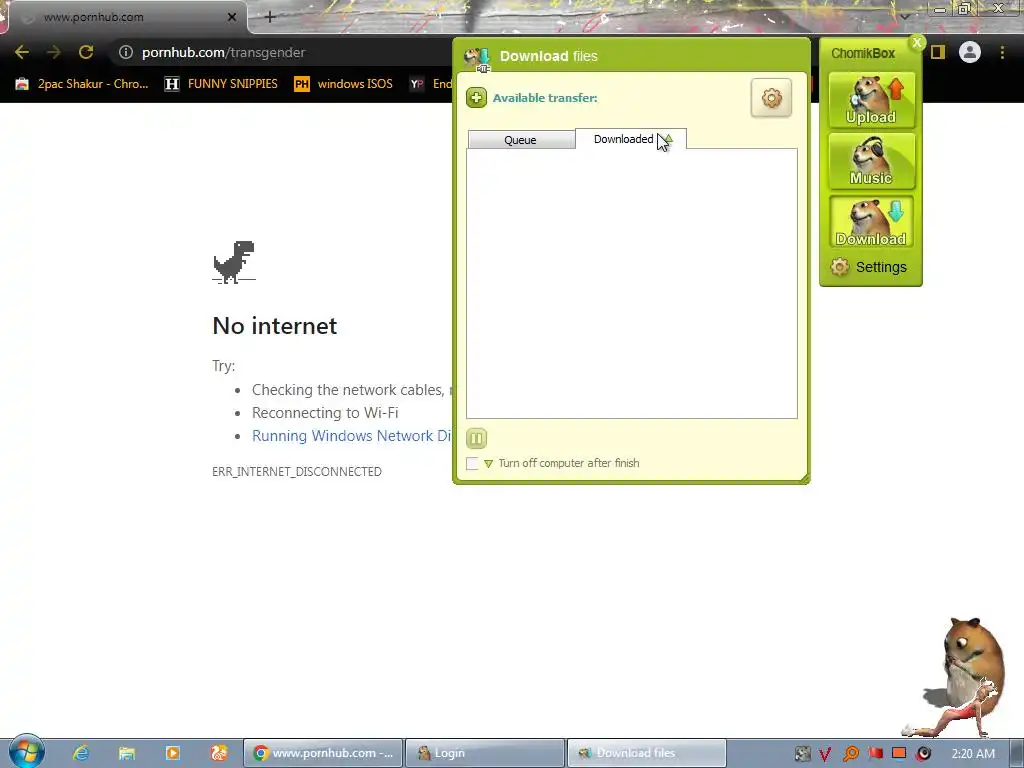Click the Chrome address bar URL
This screenshot has width=1024, height=768.
(223, 52)
